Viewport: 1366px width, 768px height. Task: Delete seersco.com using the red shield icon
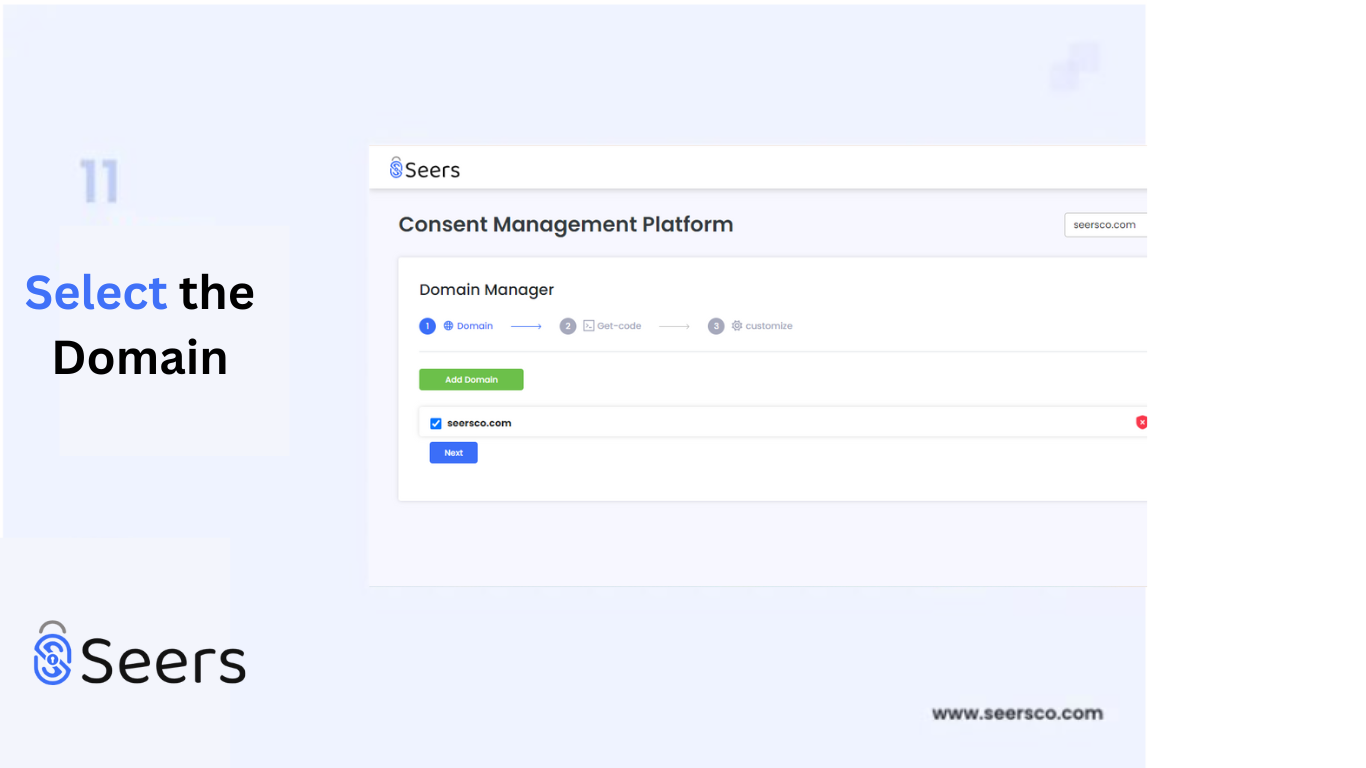(x=1141, y=423)
